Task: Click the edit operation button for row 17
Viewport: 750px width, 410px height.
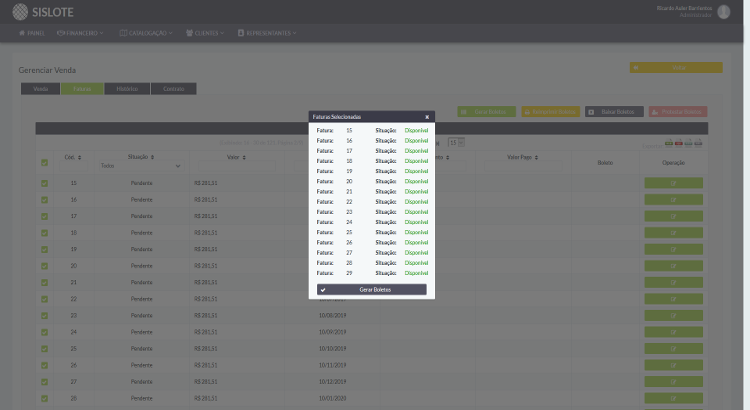Action: click(673, 216)
